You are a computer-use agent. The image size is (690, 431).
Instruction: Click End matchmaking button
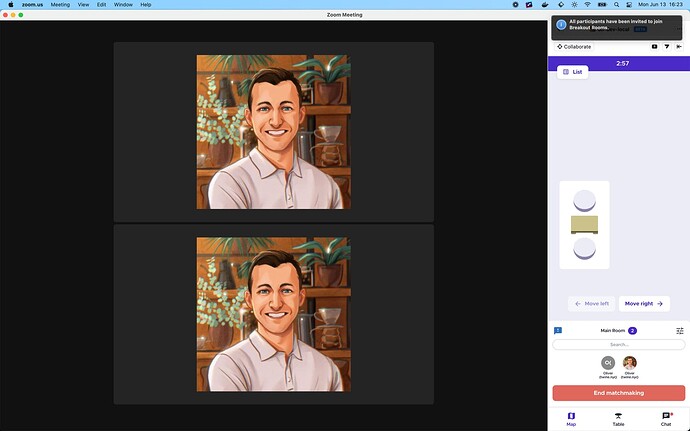click(619, 393)
